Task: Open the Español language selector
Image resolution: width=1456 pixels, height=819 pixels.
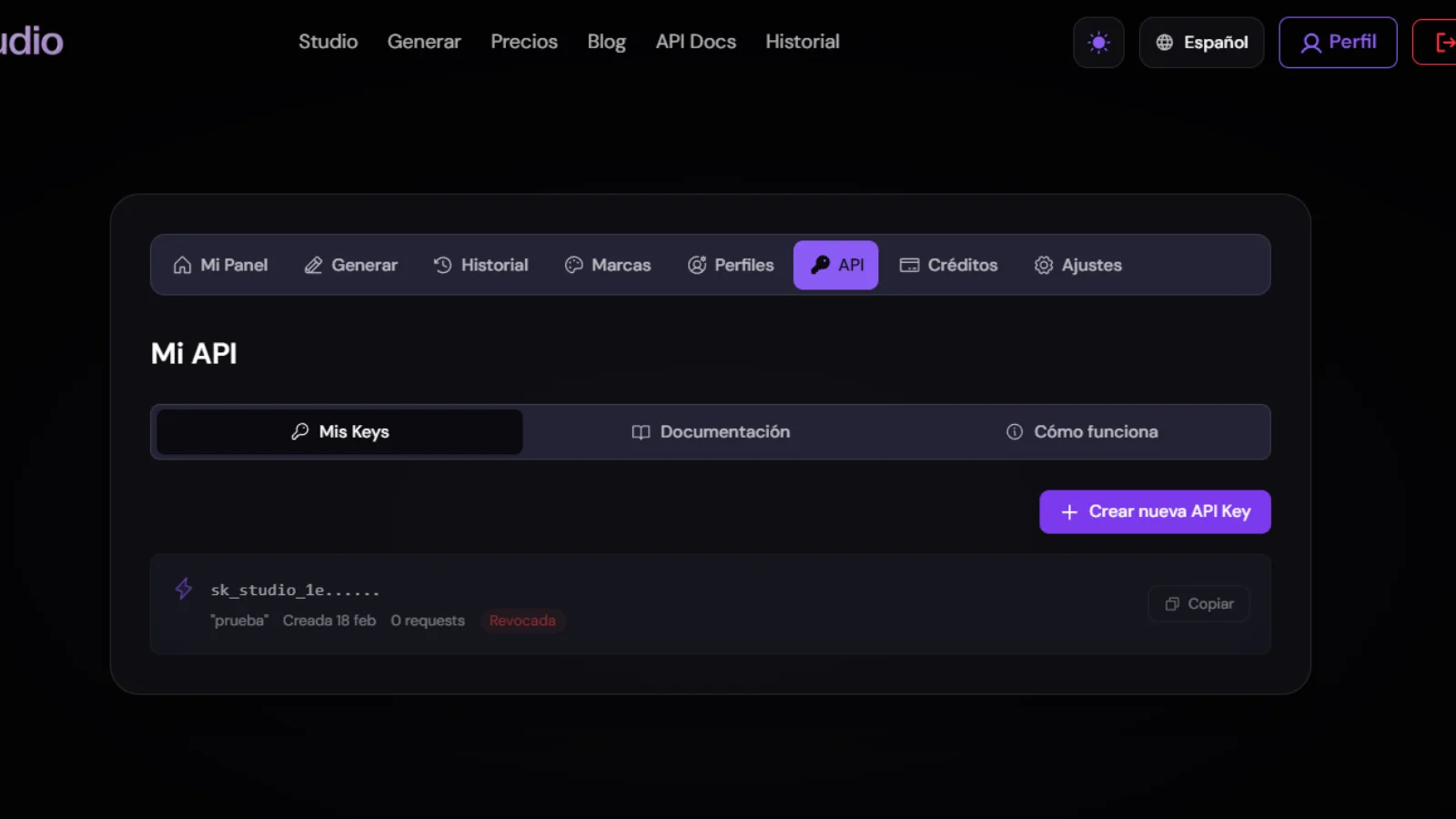Action: pyautogui.click(x=1201, y=42)
